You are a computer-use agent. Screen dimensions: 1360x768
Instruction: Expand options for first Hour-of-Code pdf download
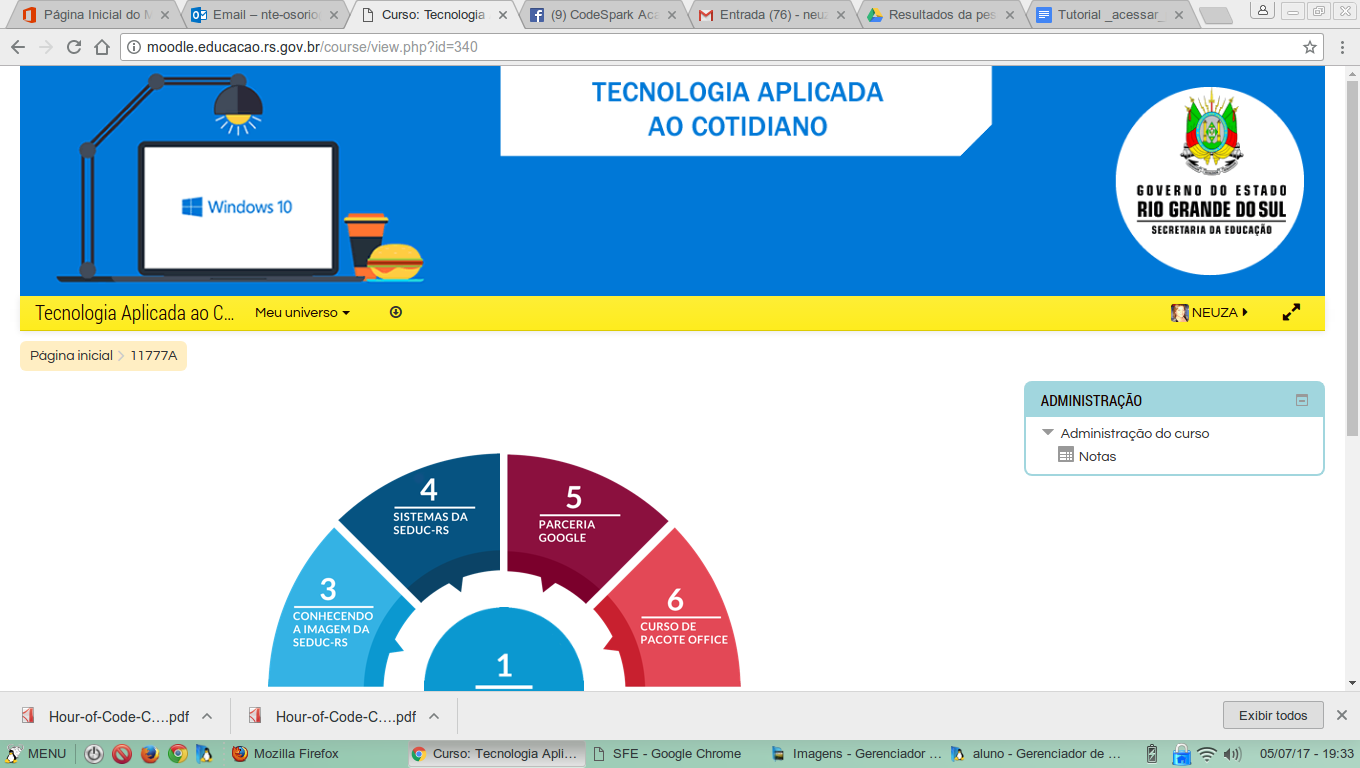[207, 716]
